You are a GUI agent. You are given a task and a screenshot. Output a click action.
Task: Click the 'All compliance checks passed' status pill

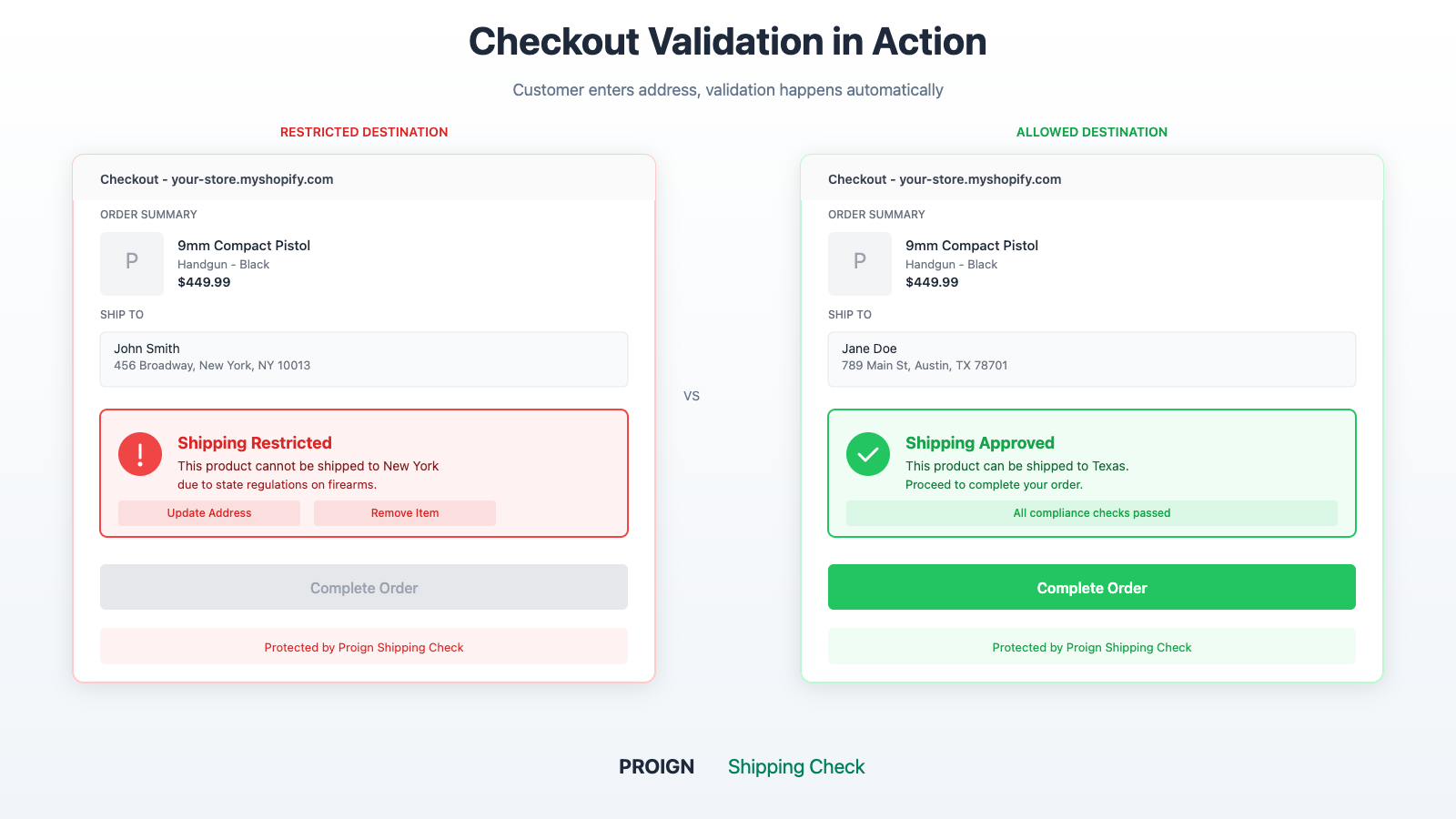[x=1091, y=512]
